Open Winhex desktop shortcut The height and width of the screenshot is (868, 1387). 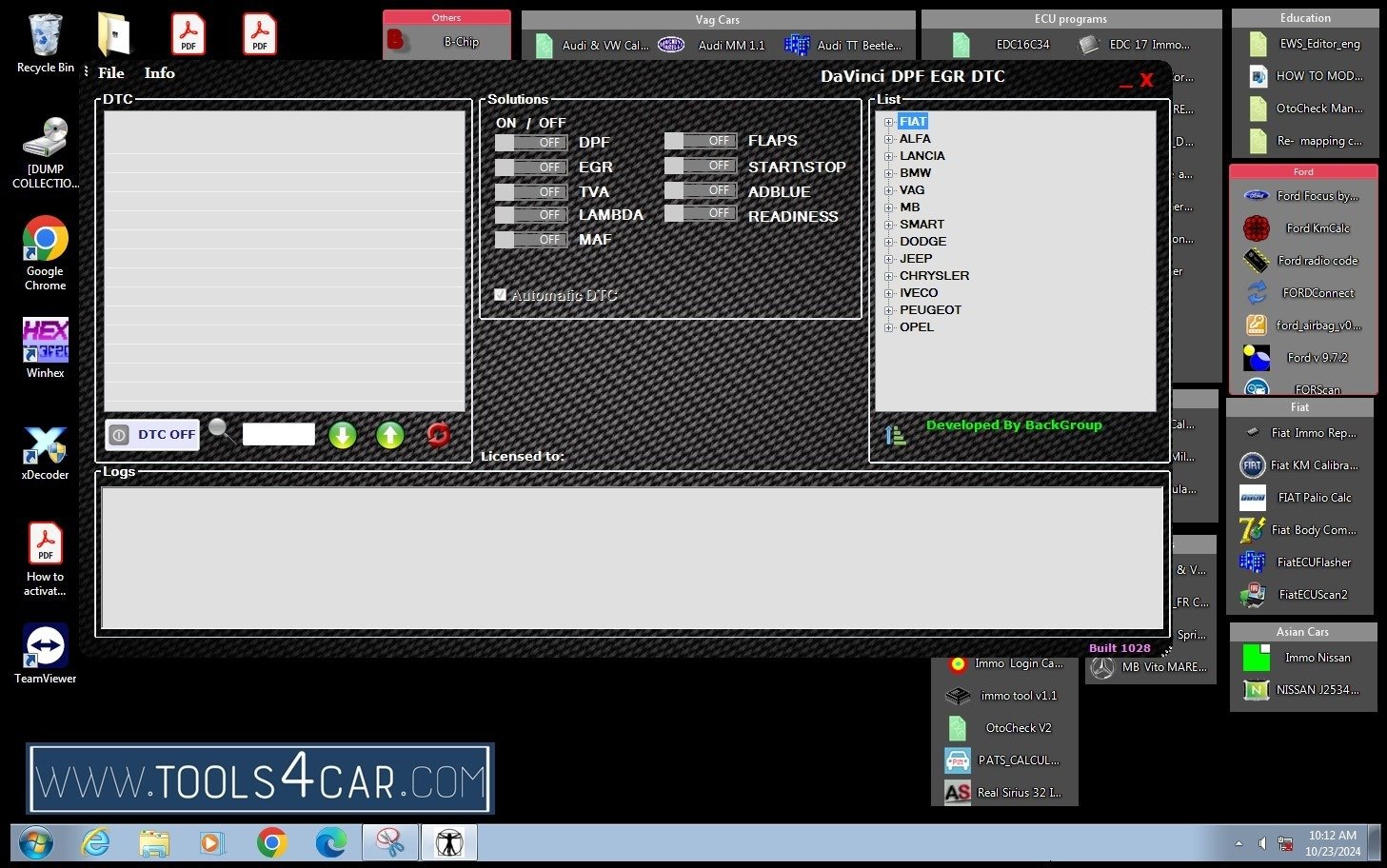tap(45, 348)
